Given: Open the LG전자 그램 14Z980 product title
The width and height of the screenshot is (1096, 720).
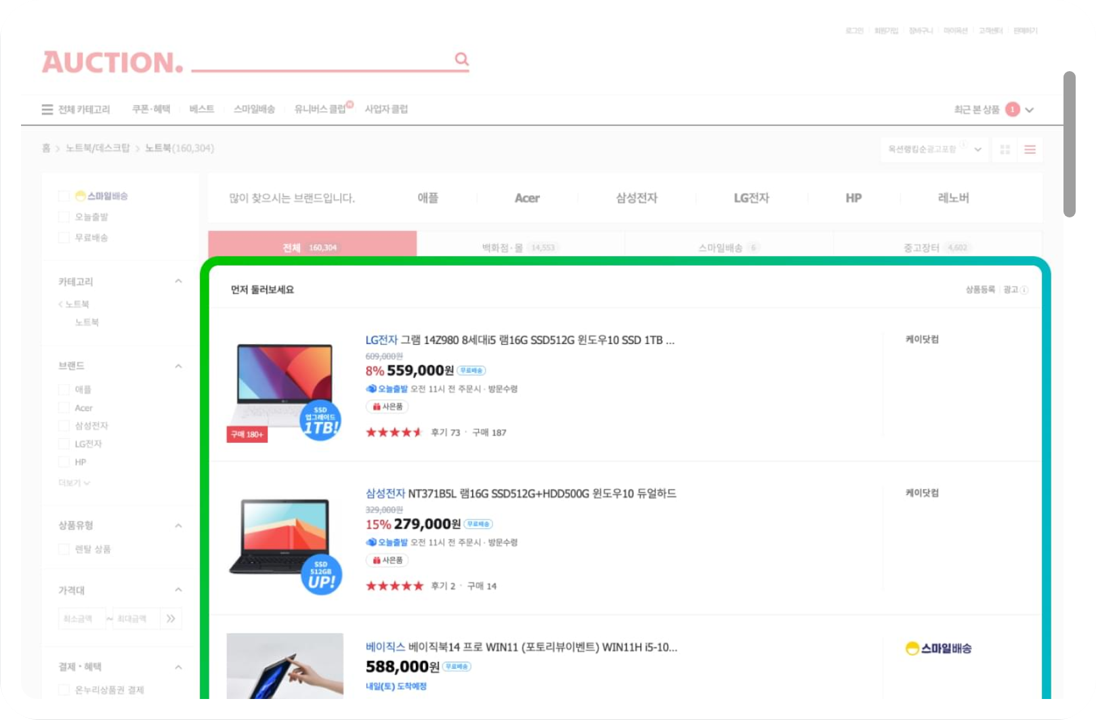Looking at the screenshot, I should click(520, 340).
